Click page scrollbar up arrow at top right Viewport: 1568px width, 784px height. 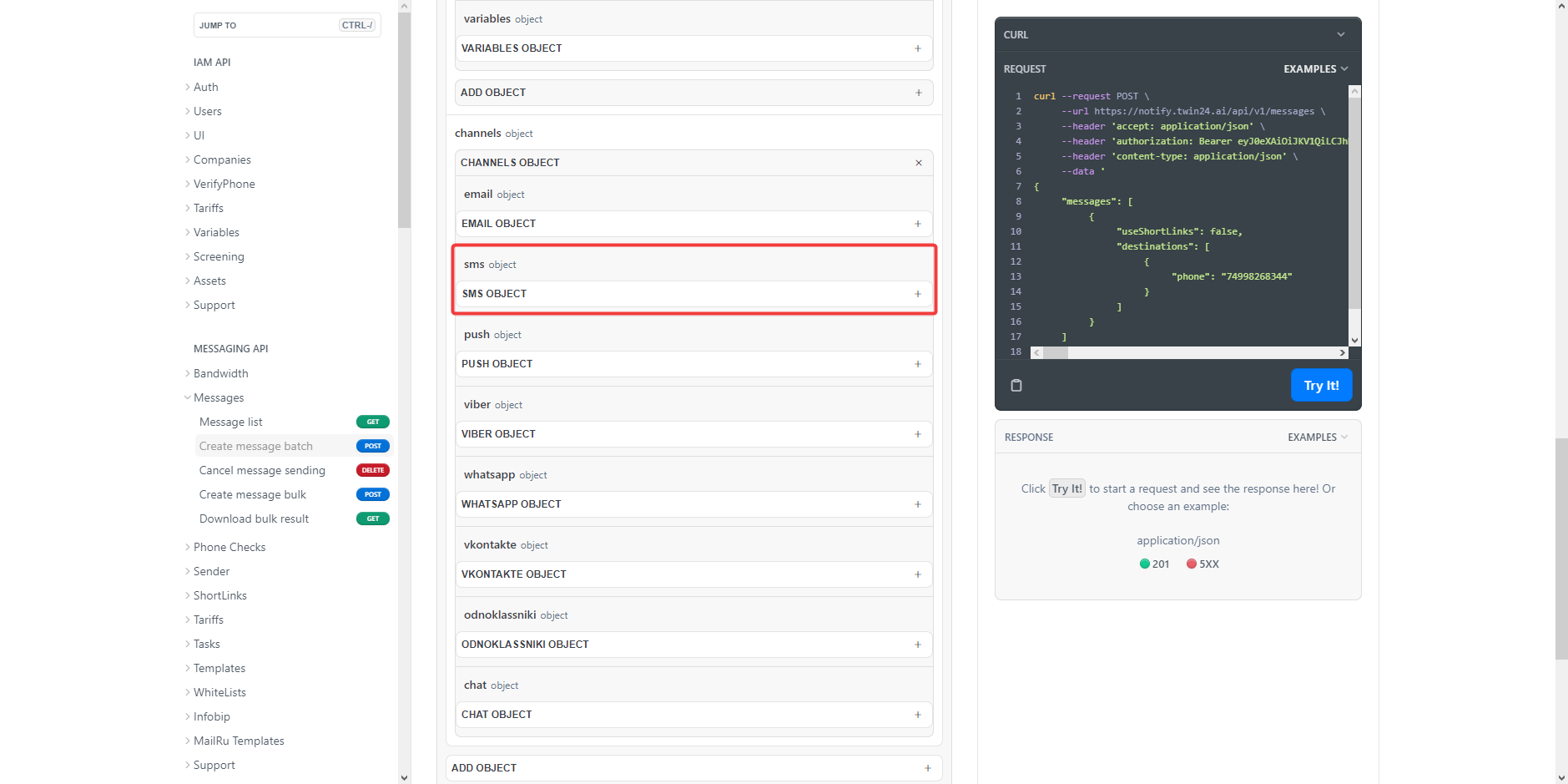pos(1561,6)
